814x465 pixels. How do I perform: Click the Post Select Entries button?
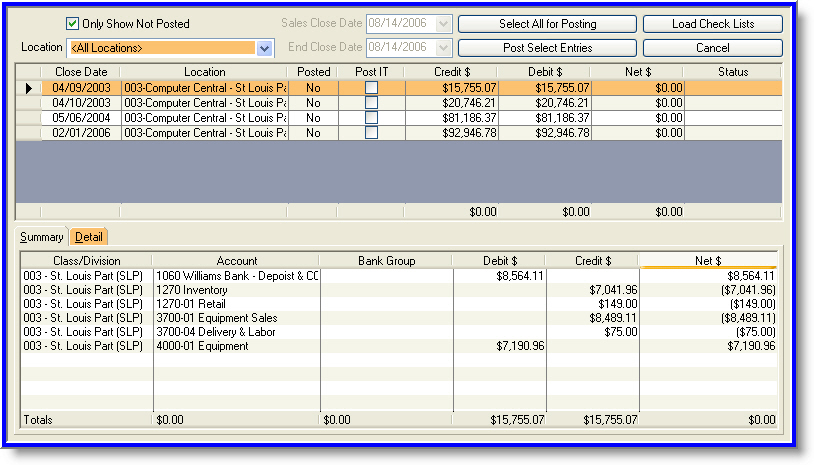[546, 48]
